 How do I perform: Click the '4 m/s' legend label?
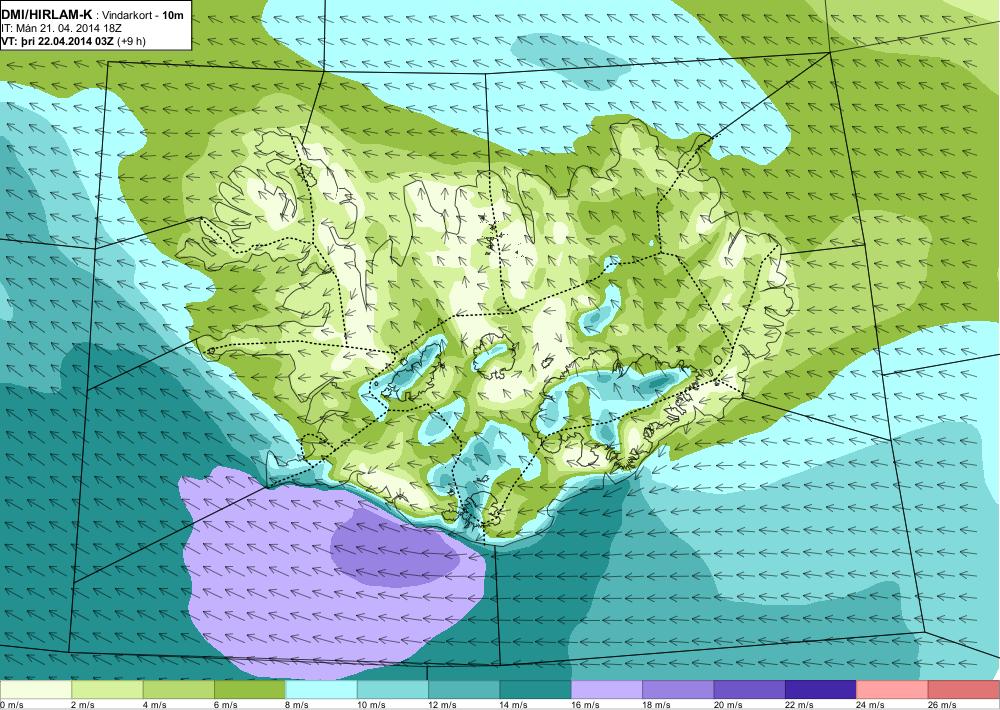[154, 704]
